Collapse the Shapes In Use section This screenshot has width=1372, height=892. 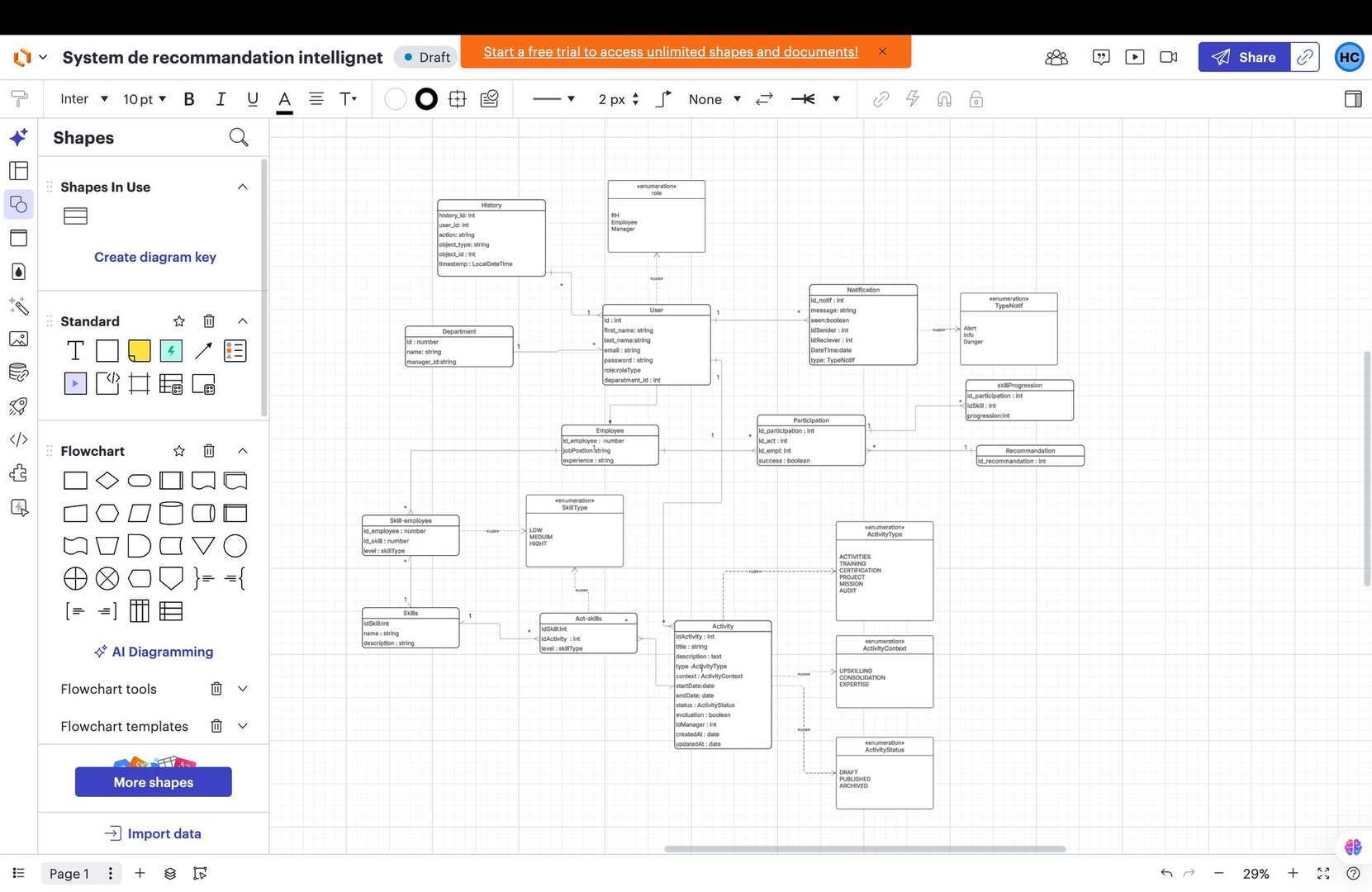pyautogui.click(x=243, y=187)
